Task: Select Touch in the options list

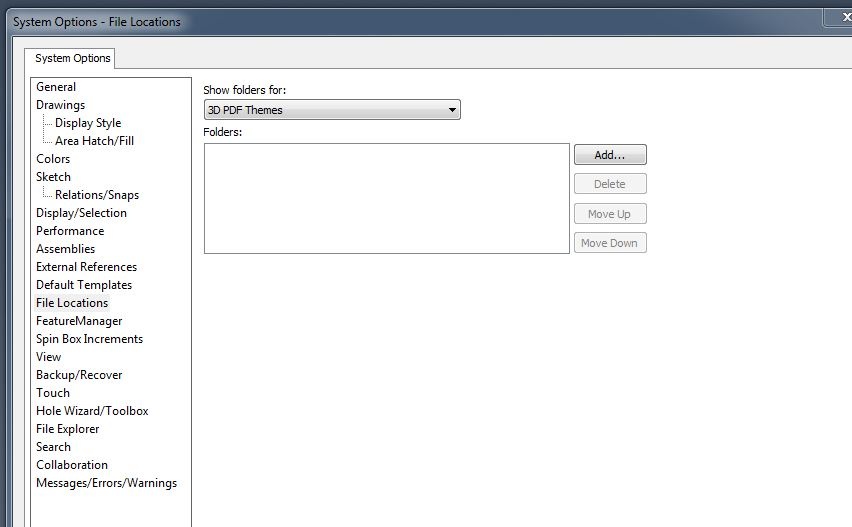Action: pos(53,393)
